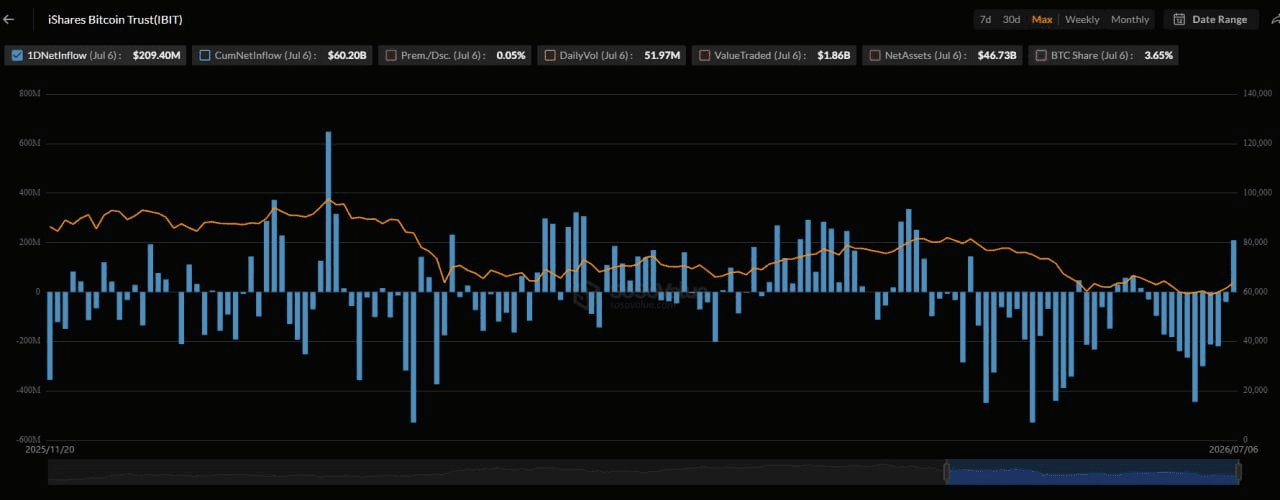Viewport: 1280px width, 500px height.
Task: Click the back arrow icon
Action: pos(9,19)
